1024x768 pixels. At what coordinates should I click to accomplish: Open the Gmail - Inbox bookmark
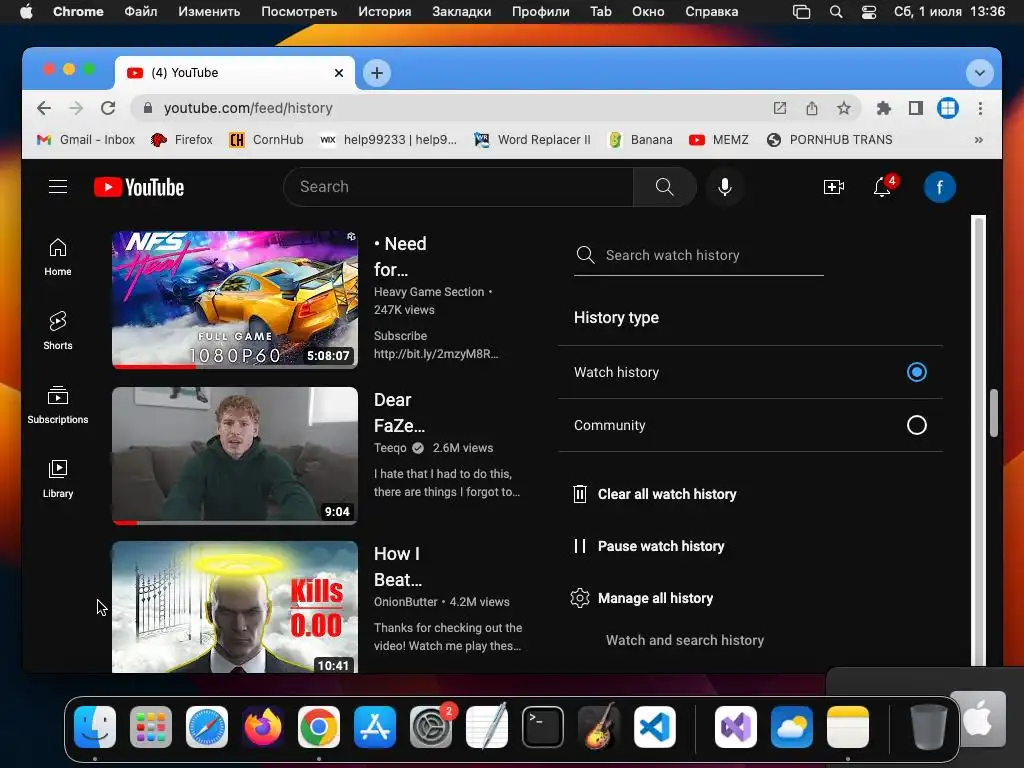86,139
